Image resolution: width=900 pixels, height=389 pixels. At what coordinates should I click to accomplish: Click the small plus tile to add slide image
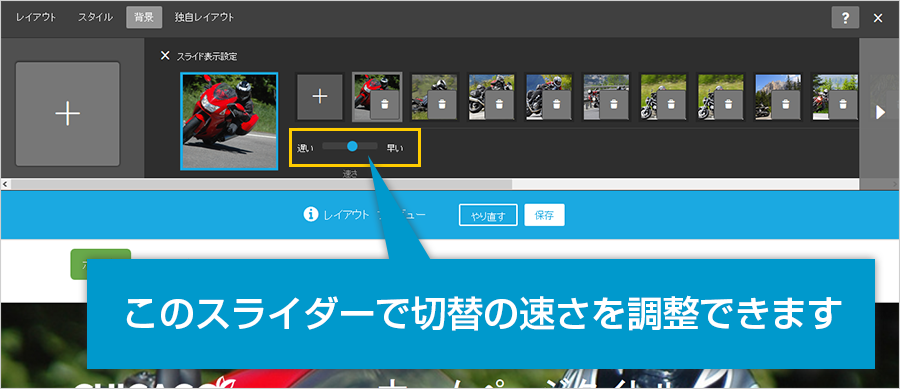(x=319, y=96)
